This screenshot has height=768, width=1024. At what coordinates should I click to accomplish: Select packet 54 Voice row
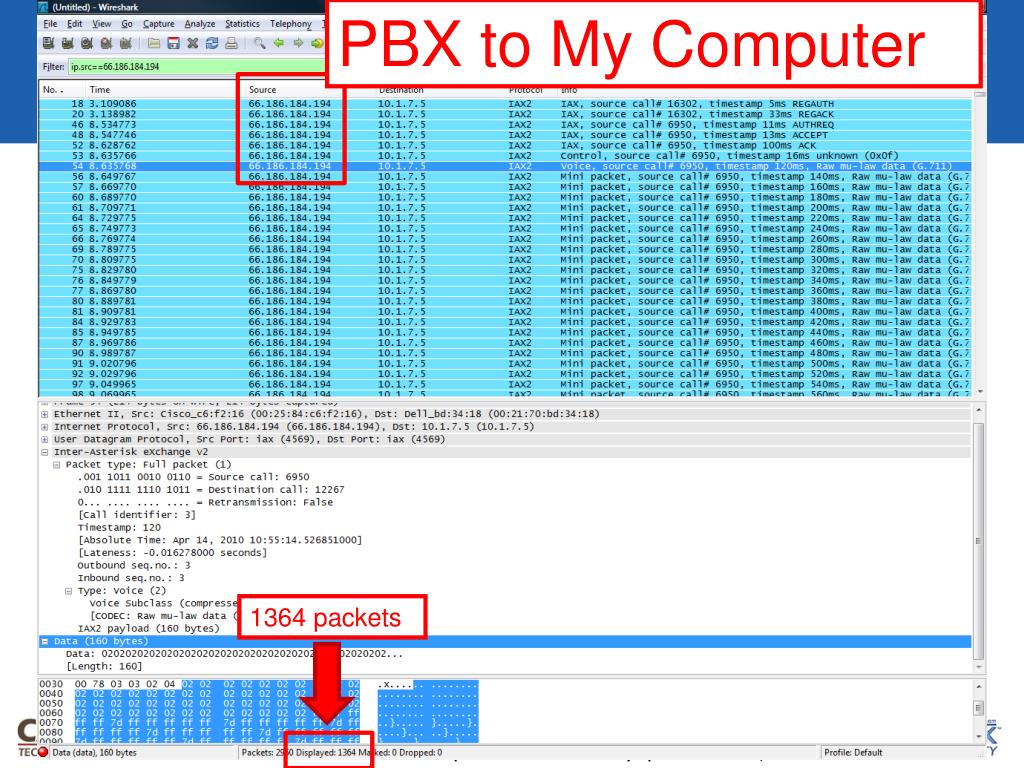[505, 167]
